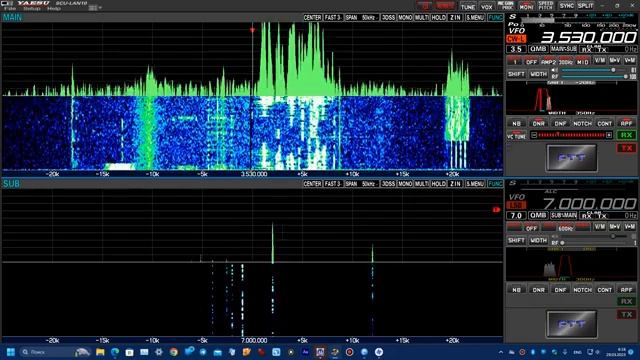Open the layout selector dropdown next to Help

[95, 8]
